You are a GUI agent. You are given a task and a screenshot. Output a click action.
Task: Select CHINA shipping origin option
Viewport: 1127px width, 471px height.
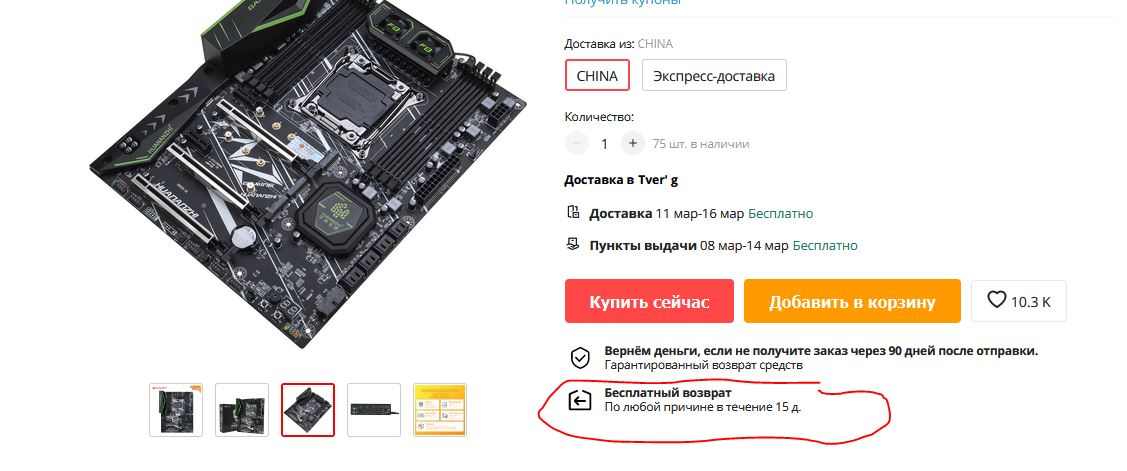[x=597, y=76]
